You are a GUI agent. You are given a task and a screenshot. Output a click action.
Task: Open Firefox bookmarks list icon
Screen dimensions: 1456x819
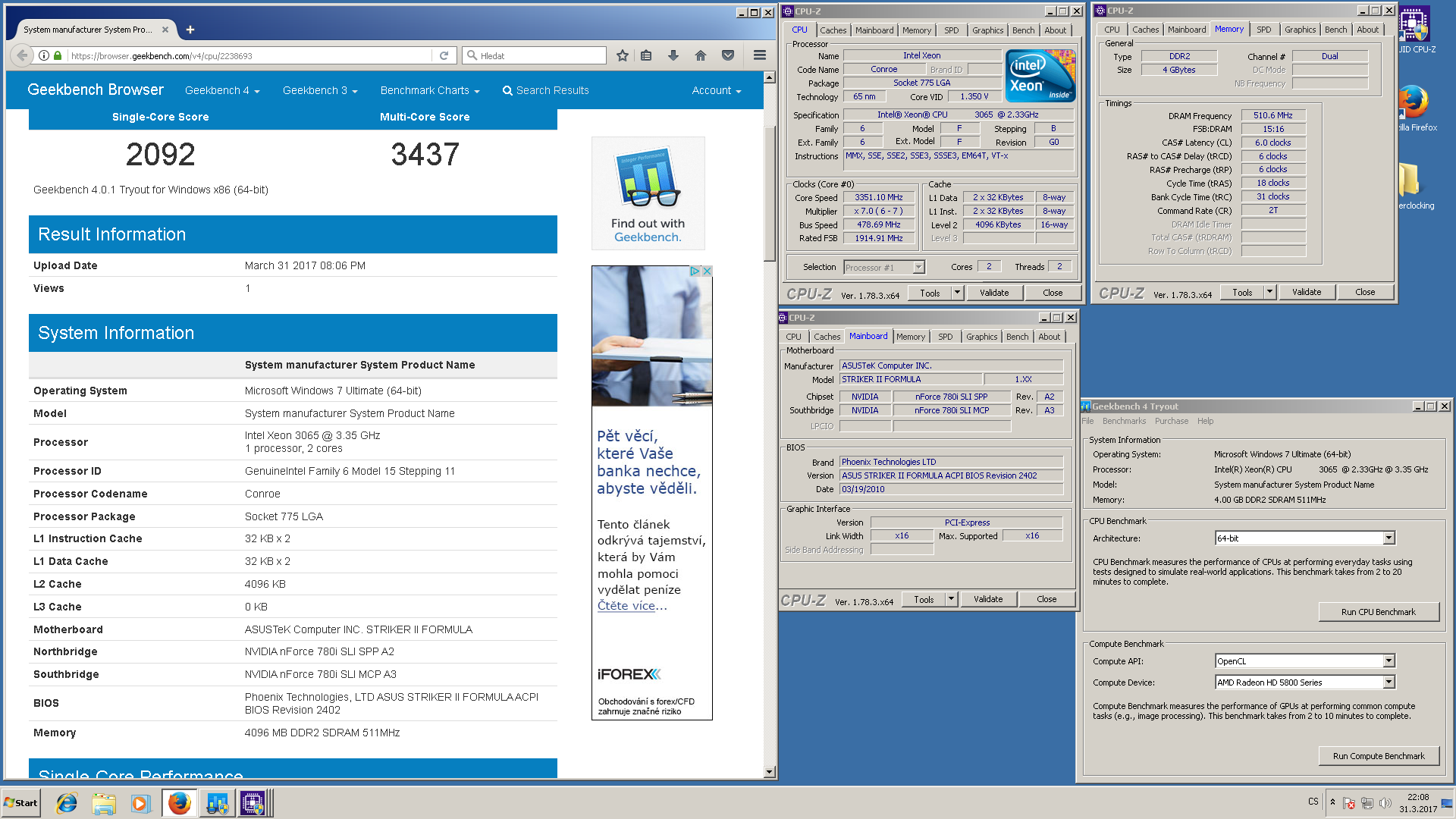coord(646,55)
